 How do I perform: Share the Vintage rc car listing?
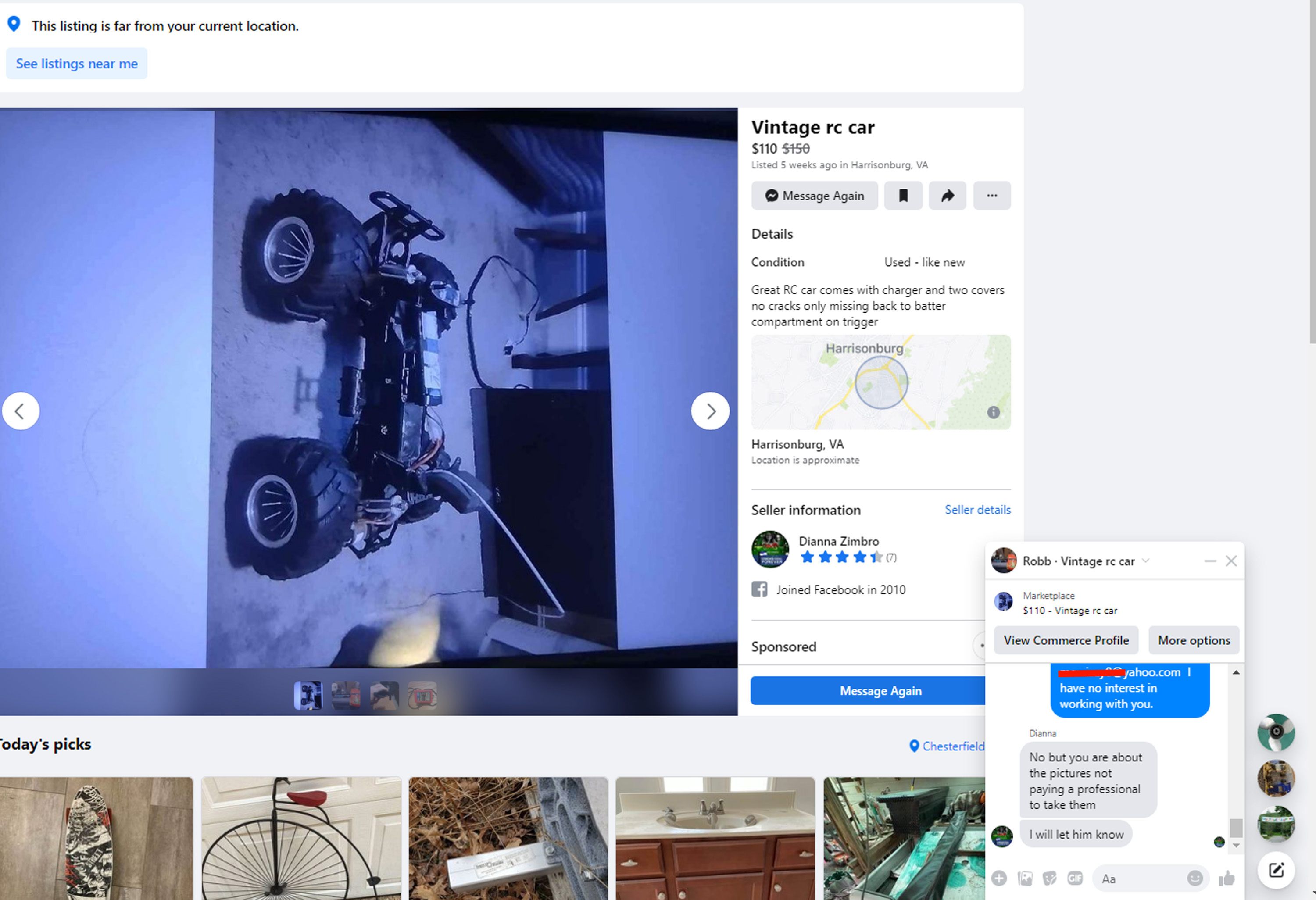pyautogui.click(x=948, y=196)
